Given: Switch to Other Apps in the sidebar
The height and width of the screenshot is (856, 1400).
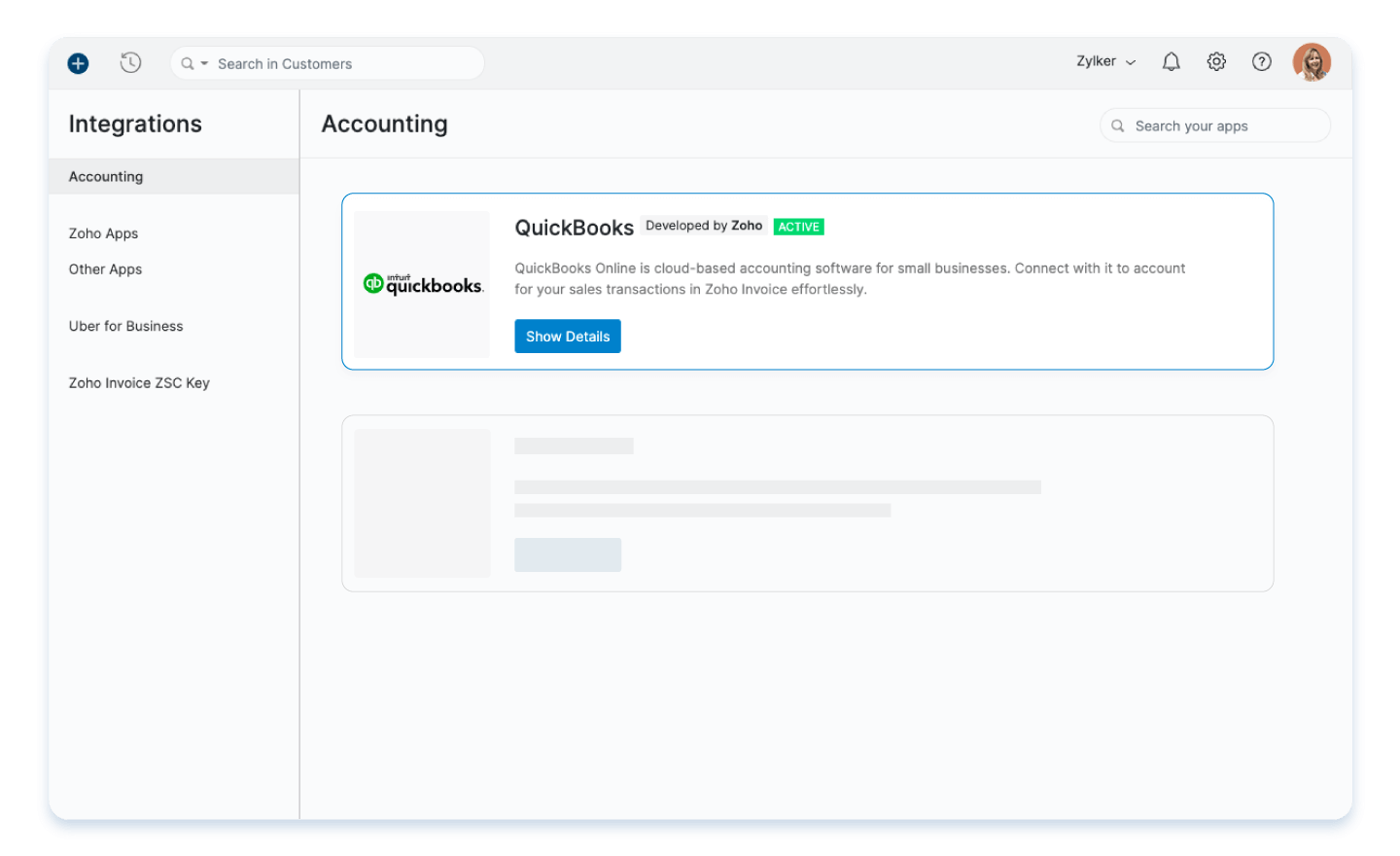Looking at the screenshot, I should click(105, 269).
